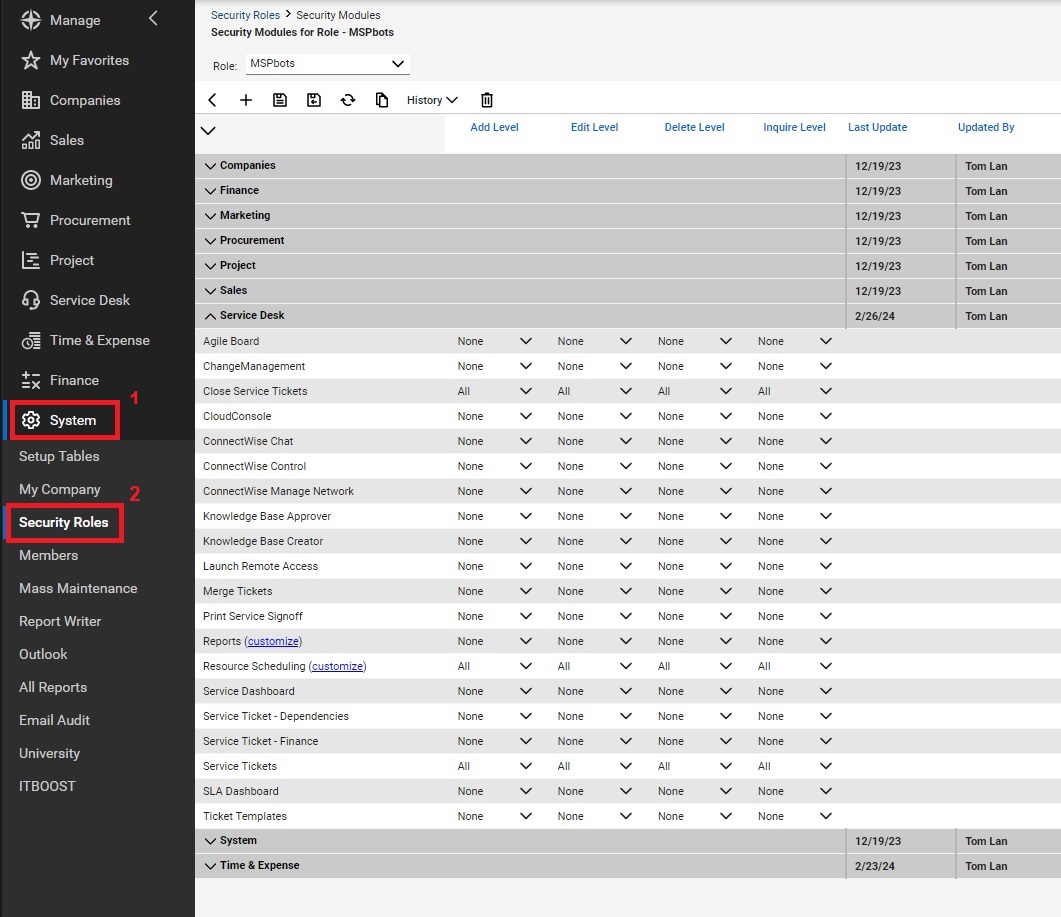Click the back arrow in the toolbar
The image size is (1061, 917).
point(212,100)
